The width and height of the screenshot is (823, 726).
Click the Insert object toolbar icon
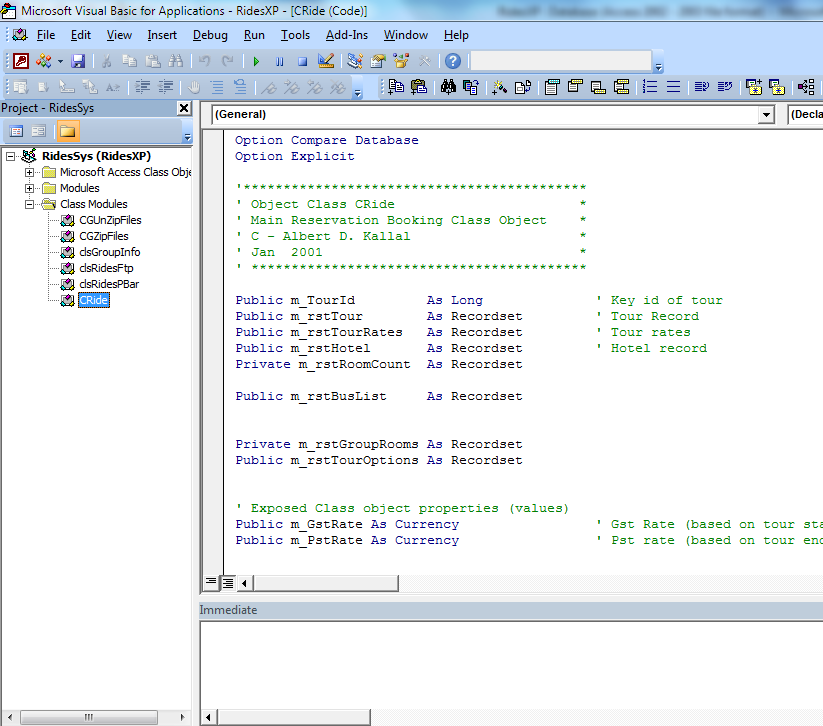44,61
